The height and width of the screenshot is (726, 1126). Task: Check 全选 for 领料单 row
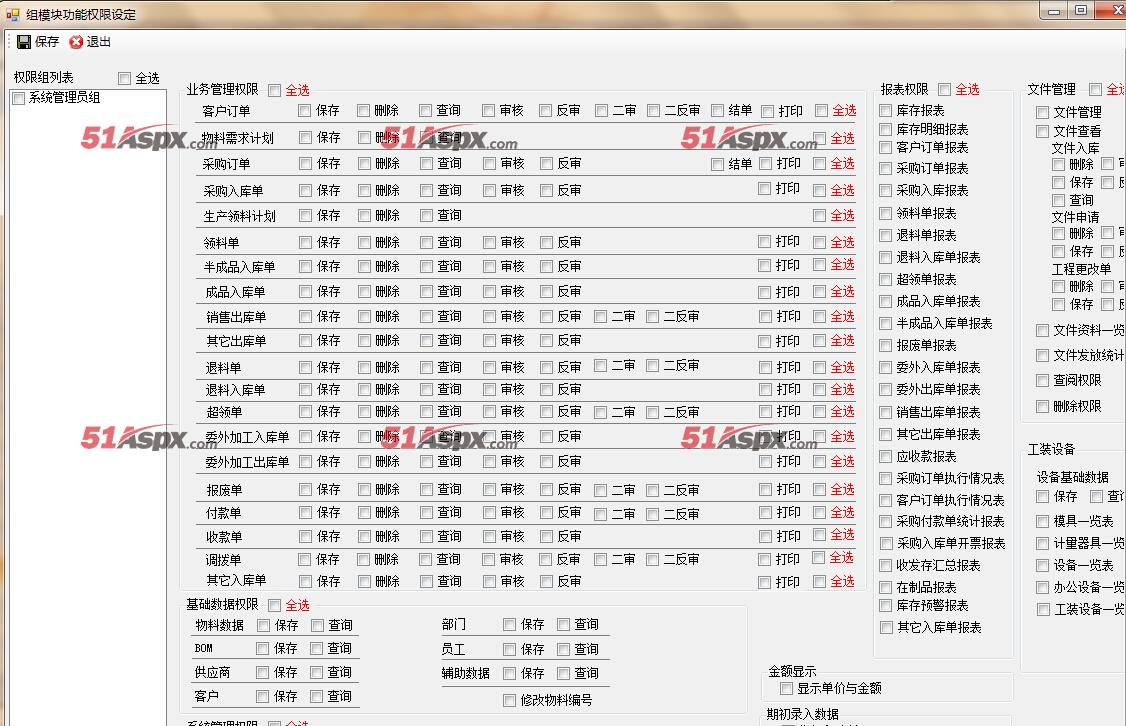point(819,243)
